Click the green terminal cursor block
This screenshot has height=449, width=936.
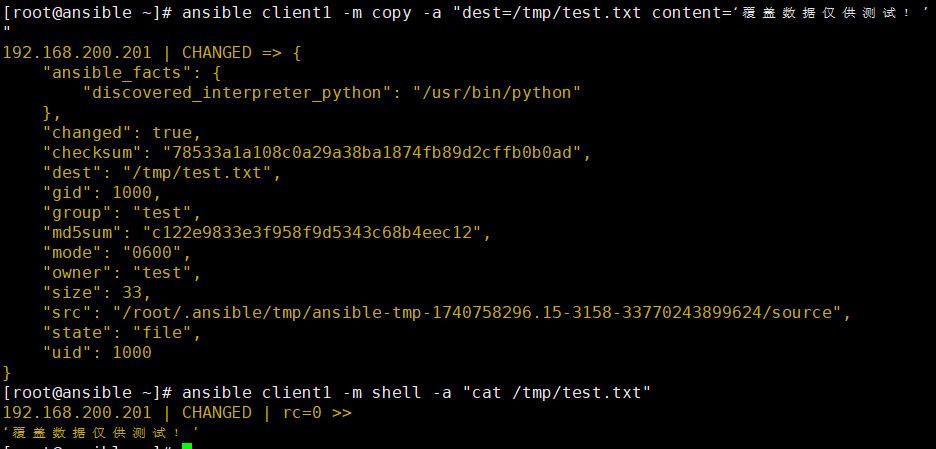tap(187, 446)
